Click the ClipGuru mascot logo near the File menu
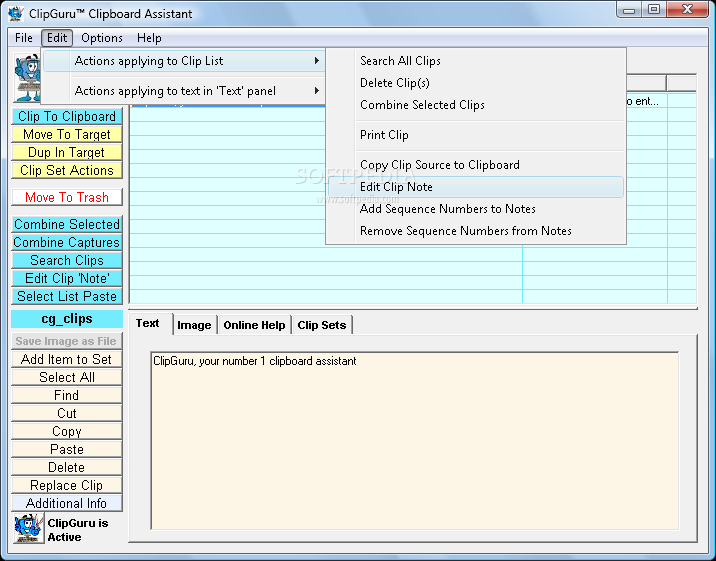This screenshot has width=716, height=561. (x=27, y=78)
